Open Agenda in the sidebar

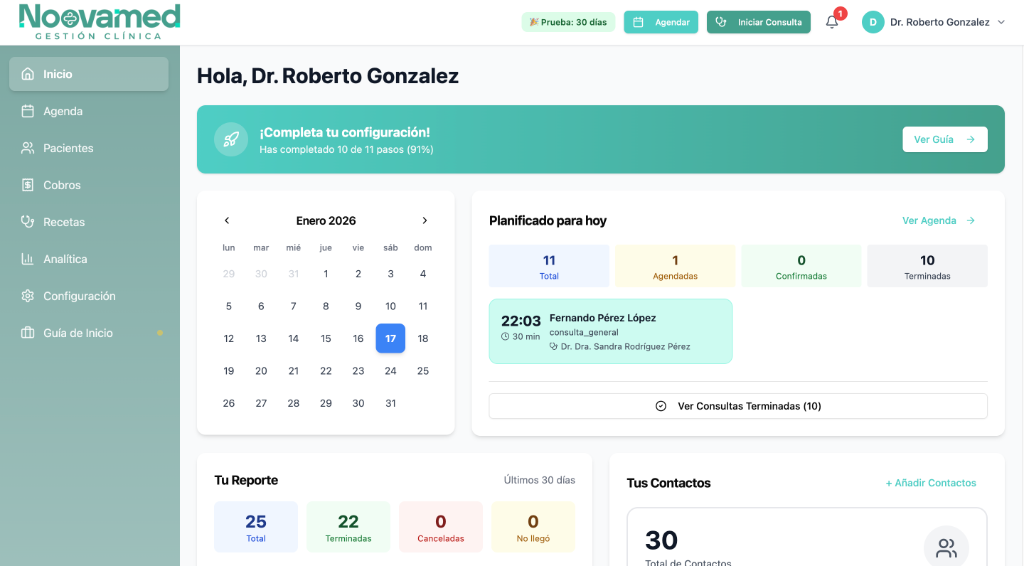coord(89,111)
